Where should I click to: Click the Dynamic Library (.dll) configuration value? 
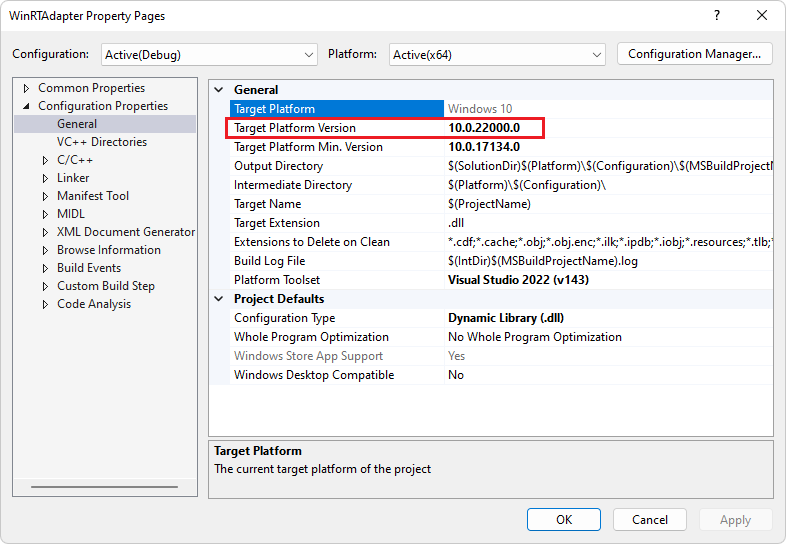tap(506, 318)
